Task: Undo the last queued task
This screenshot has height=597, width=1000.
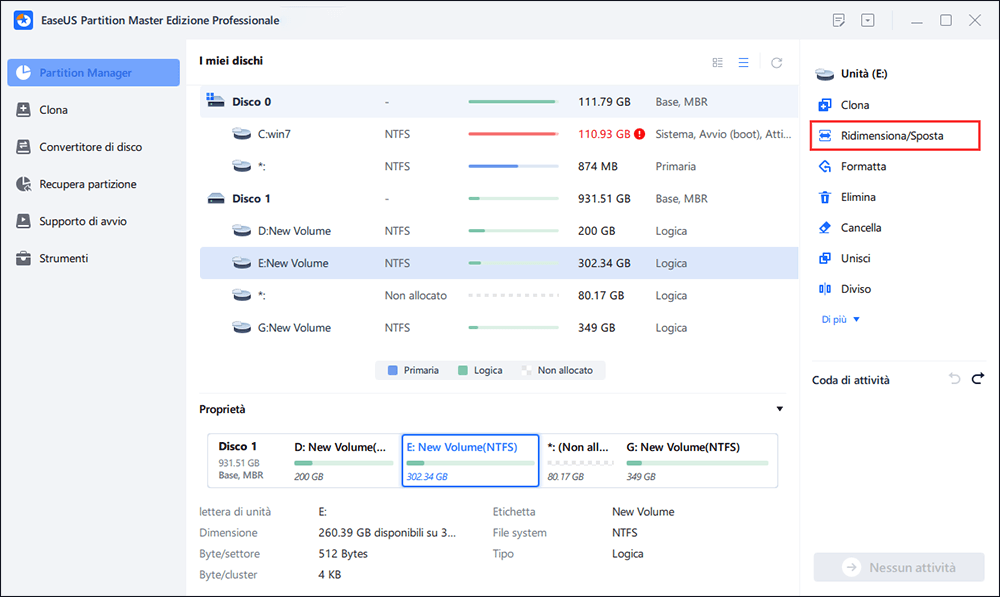Action: coord(954,379)
